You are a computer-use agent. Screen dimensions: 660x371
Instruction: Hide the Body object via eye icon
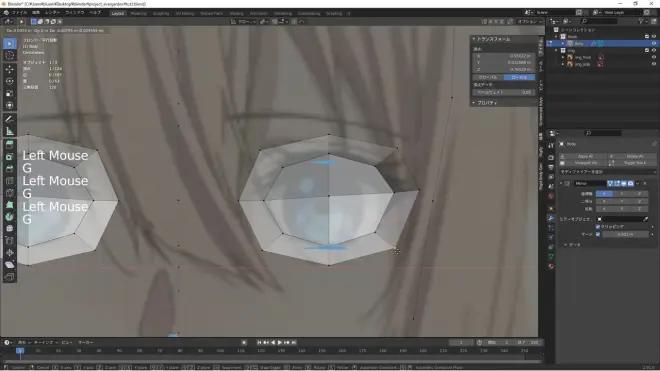[x=654, y=43]
